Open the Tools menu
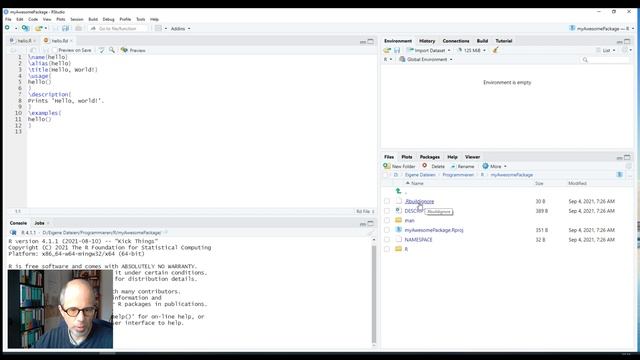 pos(140,19)
